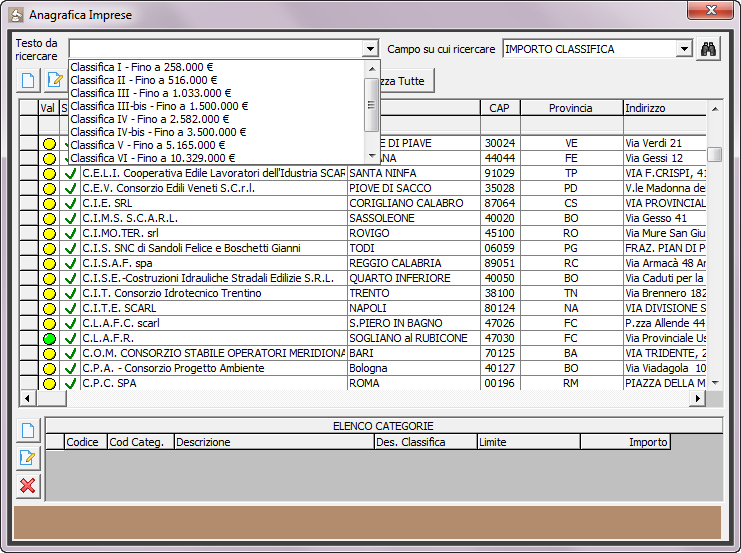Click yellow circle for C.I.T. Consorzio Idrotecnico Trentino
Image resolution: width=741 pixels, height=553 pixels.
click(49, 294)
